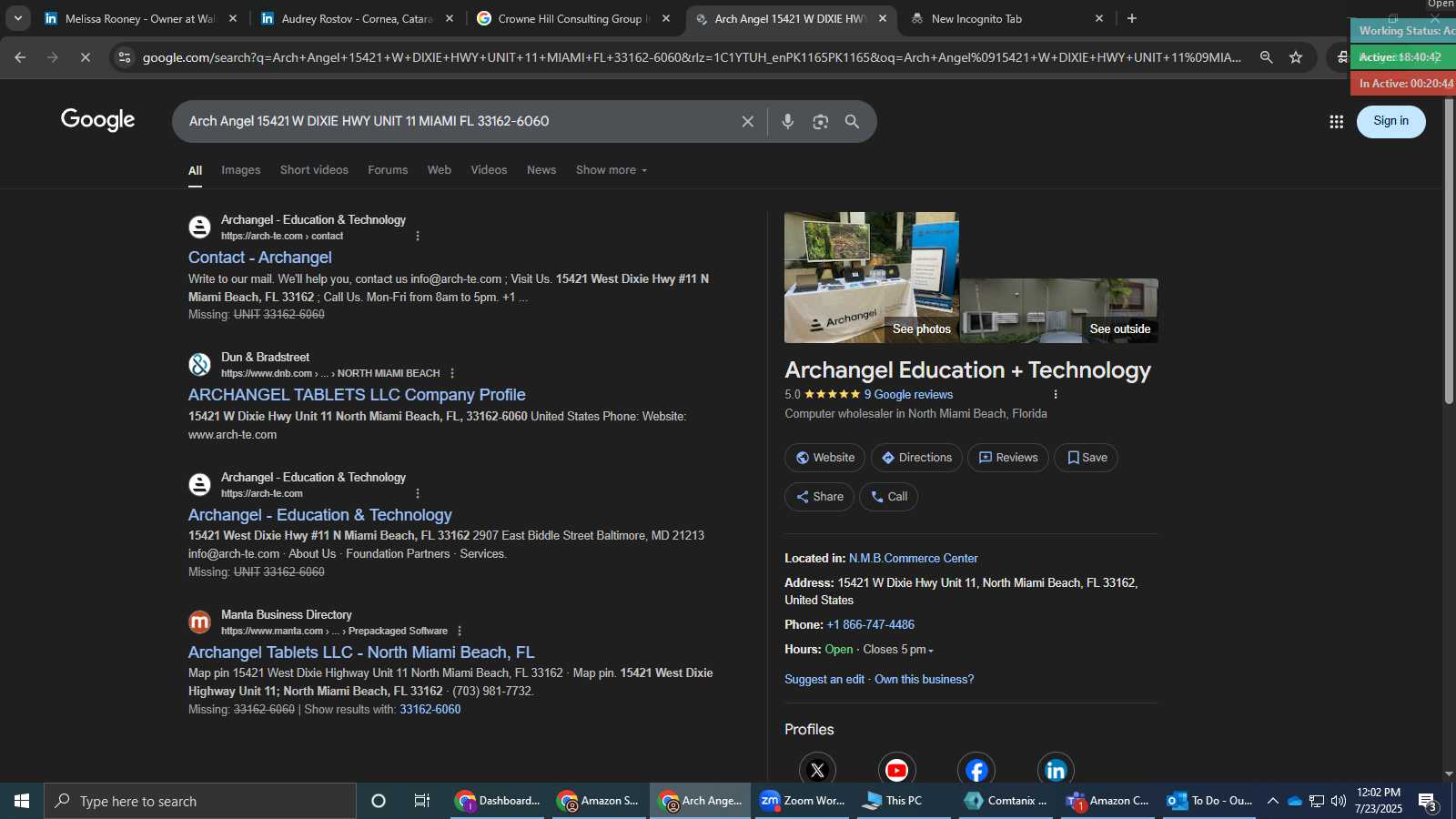Switch to Web results tab
The image size is (1456, 819).
pos(440,170)
